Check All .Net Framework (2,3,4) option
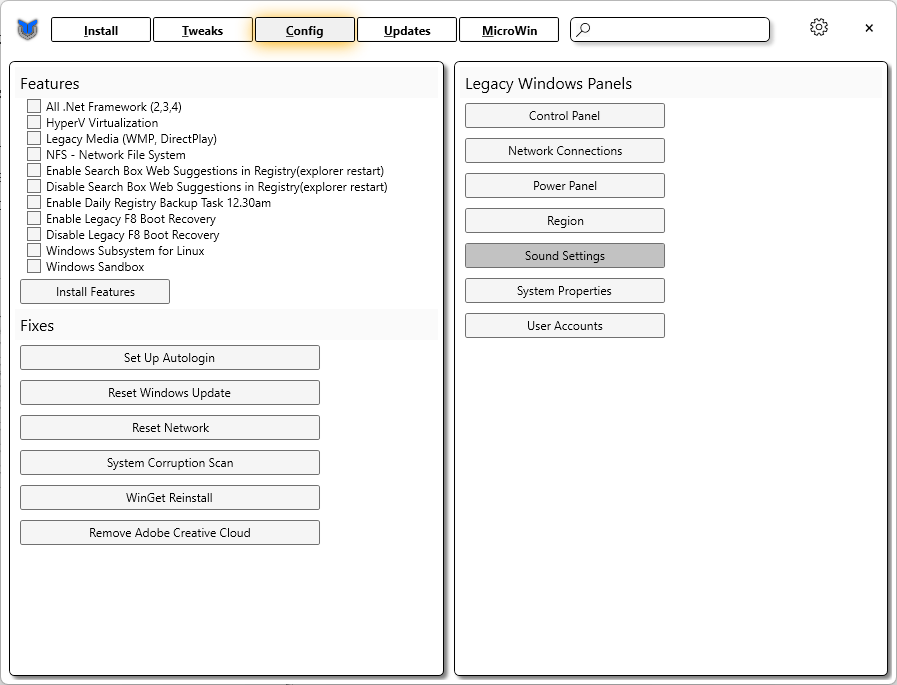Viewport: 897px width, 685px height. (x=34, y=107)
